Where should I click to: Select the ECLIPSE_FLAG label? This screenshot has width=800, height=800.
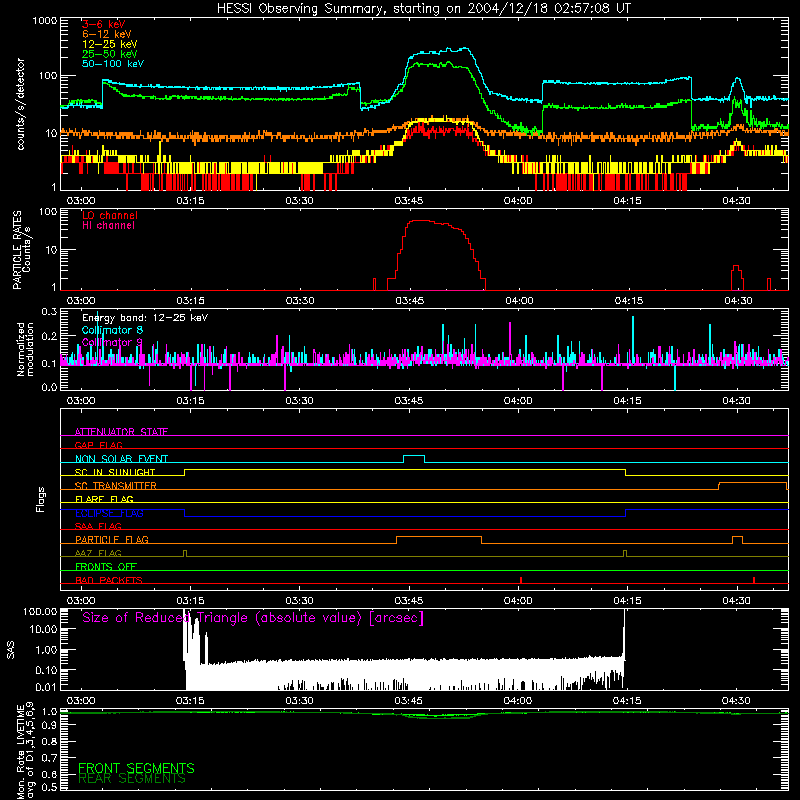click(x=109, y=513)
